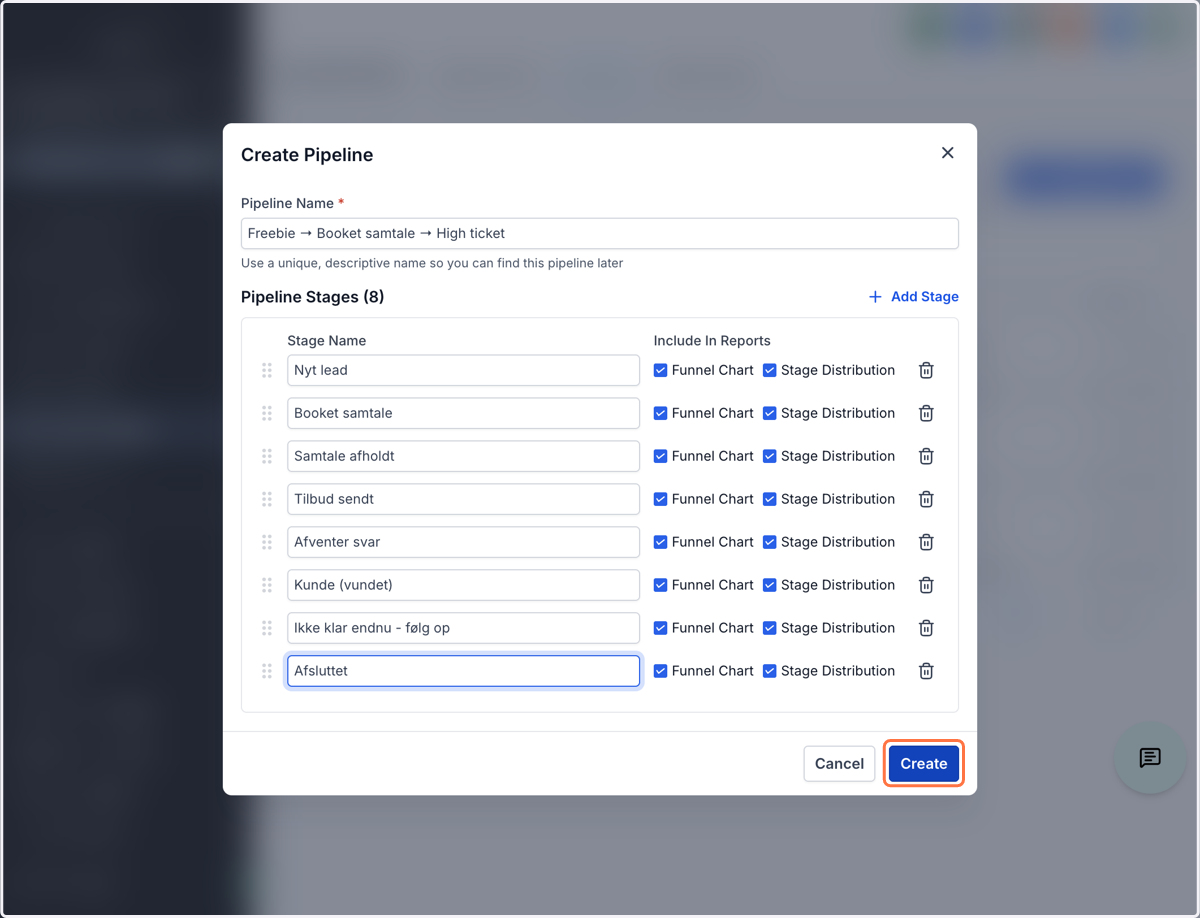Uncheck Stage Distribution for Ikke klar endnu
Screen dimensions: 1200x918
click(x=769, y=628)
